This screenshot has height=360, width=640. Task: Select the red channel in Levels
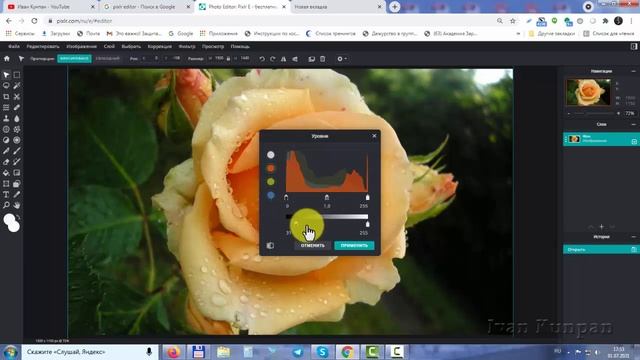(271, 168)
